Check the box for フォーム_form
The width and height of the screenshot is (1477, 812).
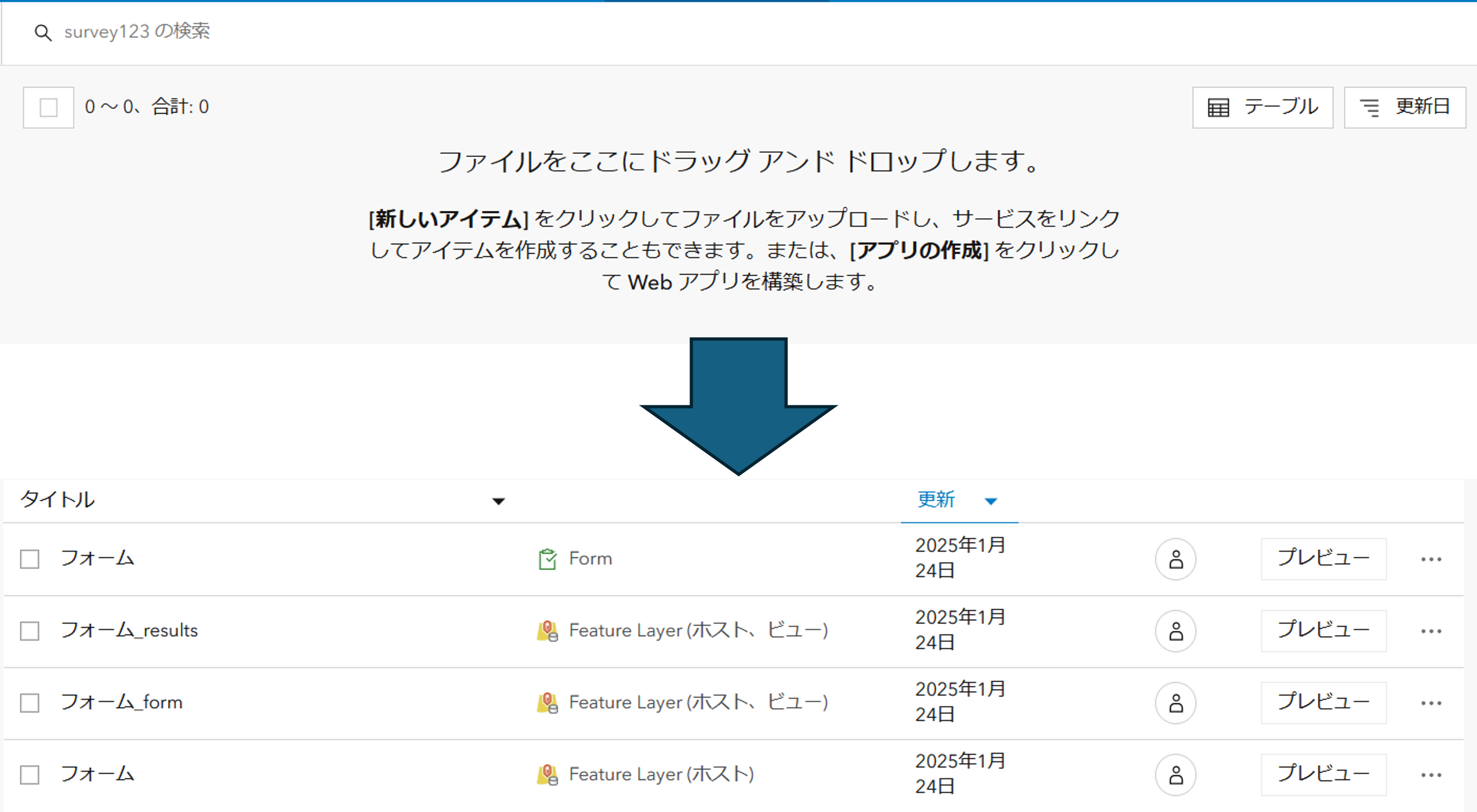click(x=30, y=703)
